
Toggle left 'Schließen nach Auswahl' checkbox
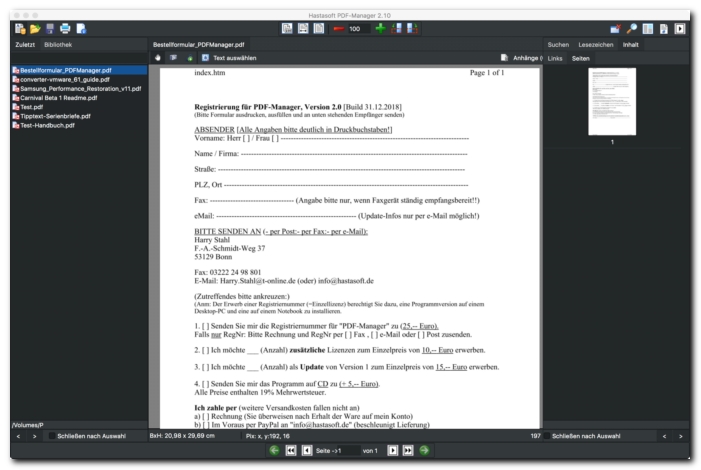coord(52,436)
